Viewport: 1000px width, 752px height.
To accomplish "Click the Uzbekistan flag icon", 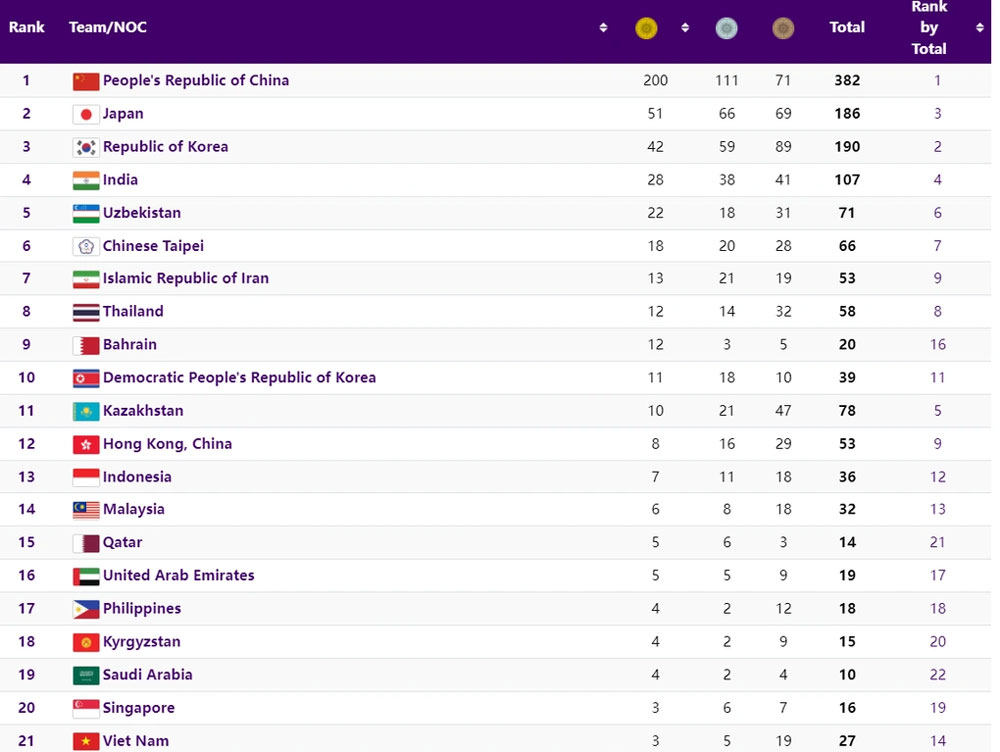I will pyautogui.click(x=86, y=214).
